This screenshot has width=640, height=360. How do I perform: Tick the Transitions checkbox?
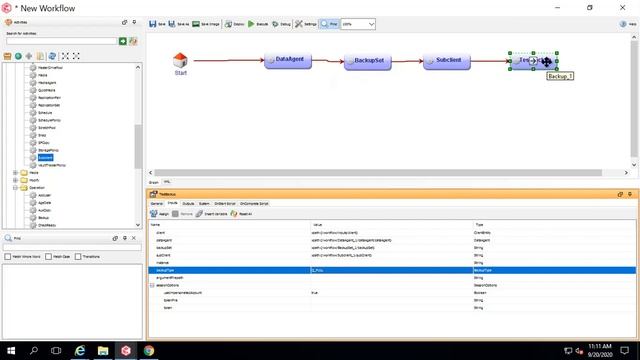(x=78, y=257)
